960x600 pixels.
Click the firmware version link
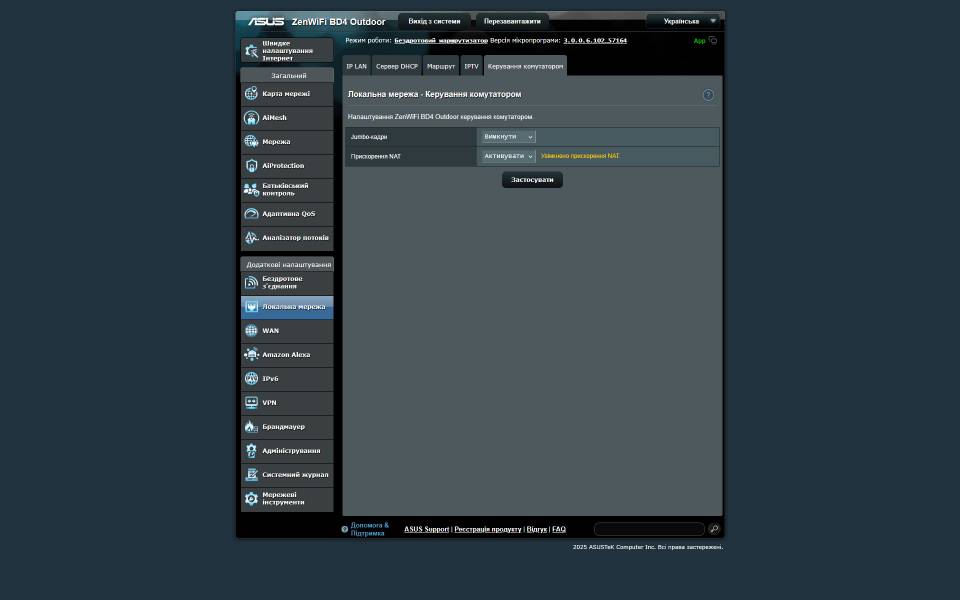595,41
